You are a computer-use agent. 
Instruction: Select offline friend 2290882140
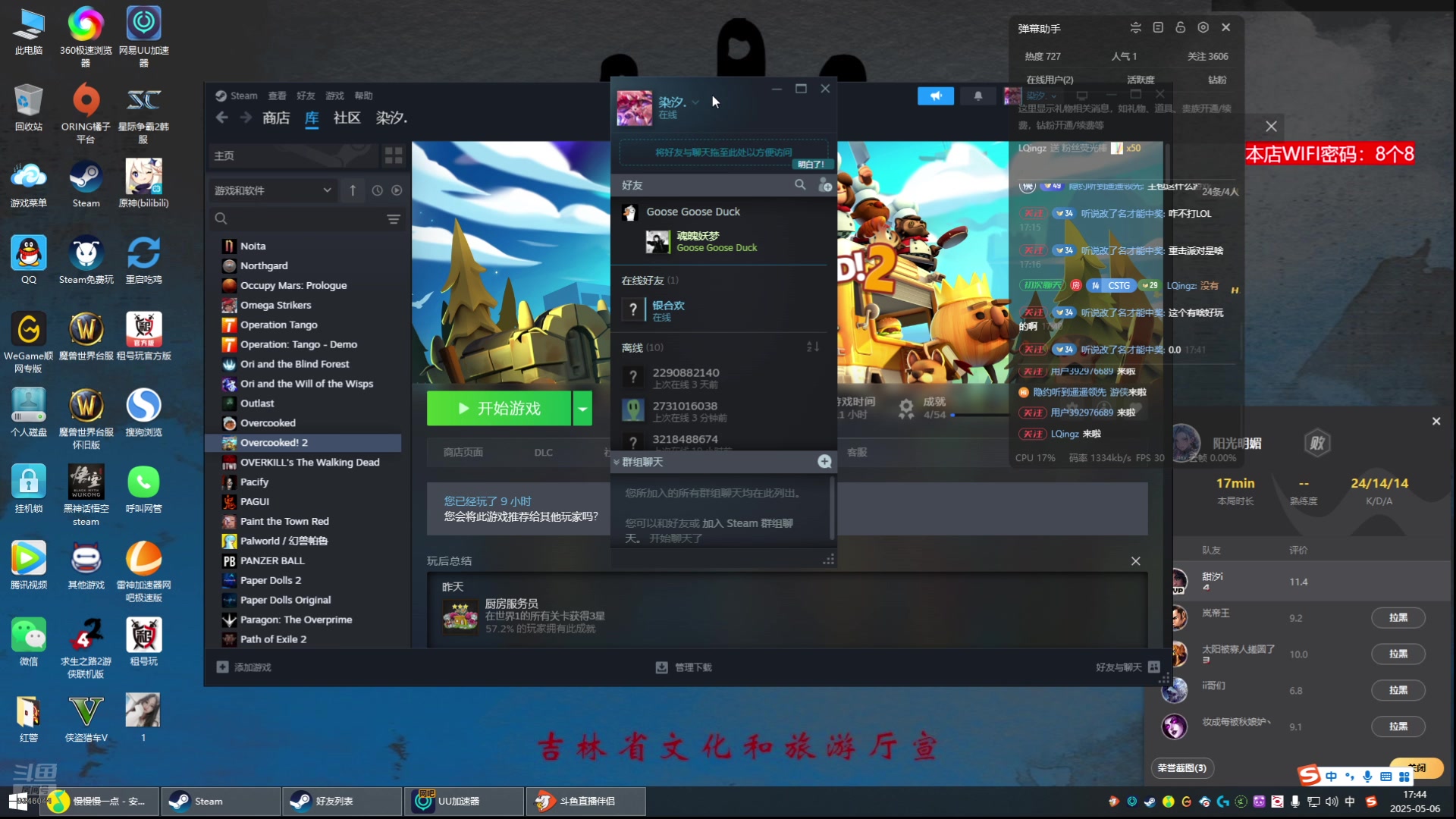[x=723, y=378]
